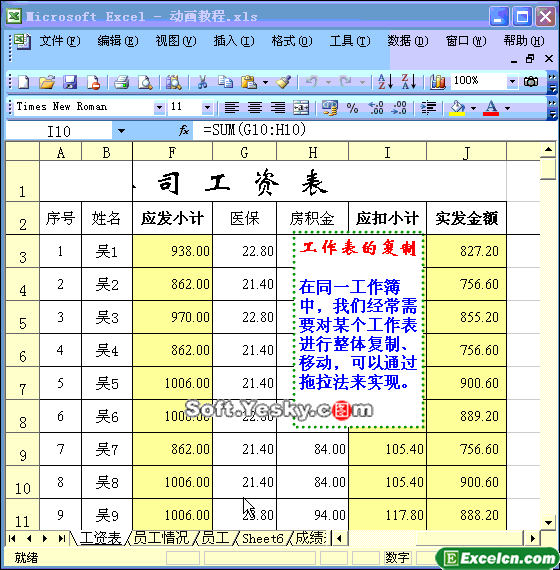Click the Research binoculars icon
This screenshot has width=560, height=570.
pyautogui.click(x=173, y=82)
